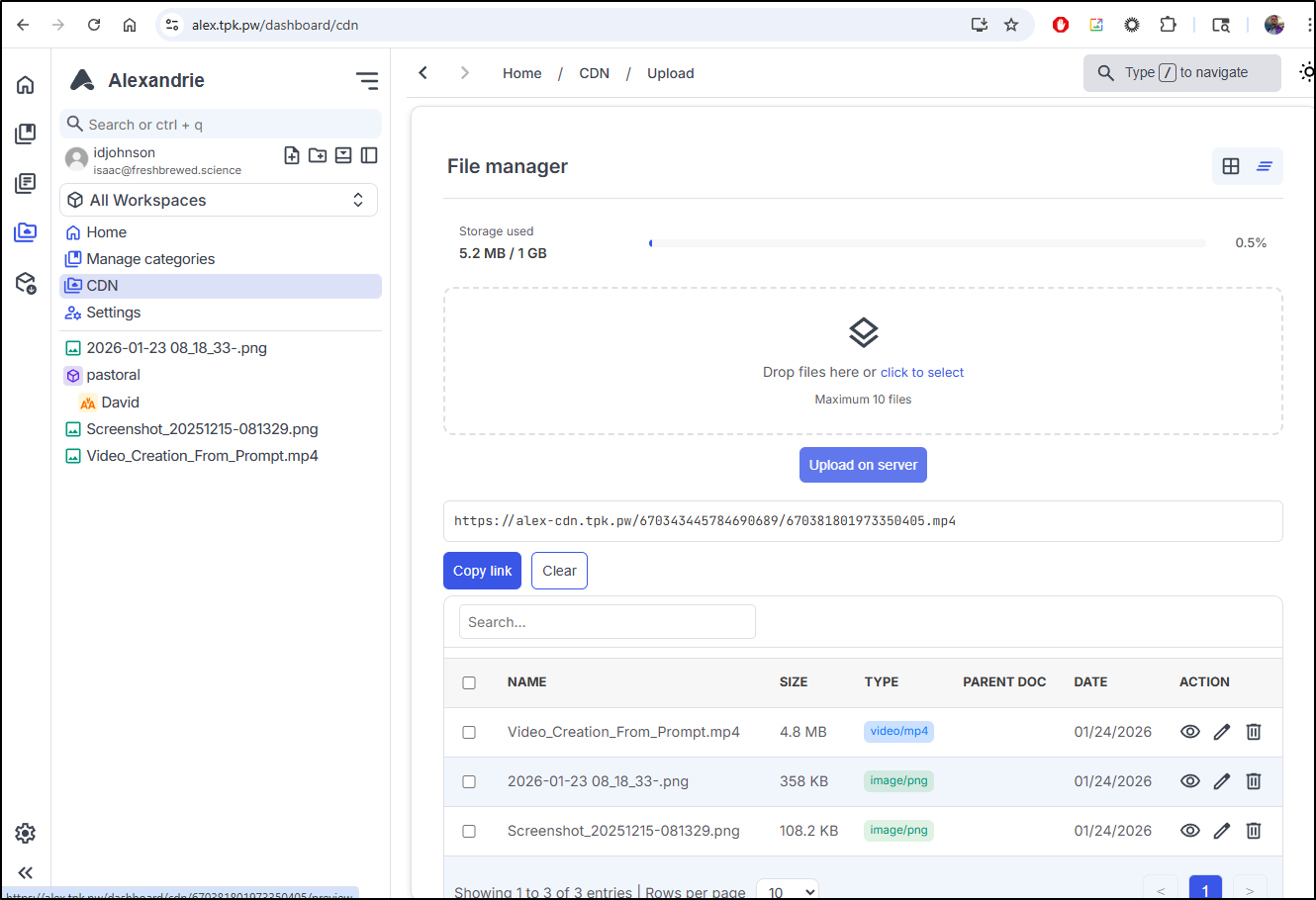Click the new document icon beside username
The image size is (1316, 900).
[x=292, y=155]
